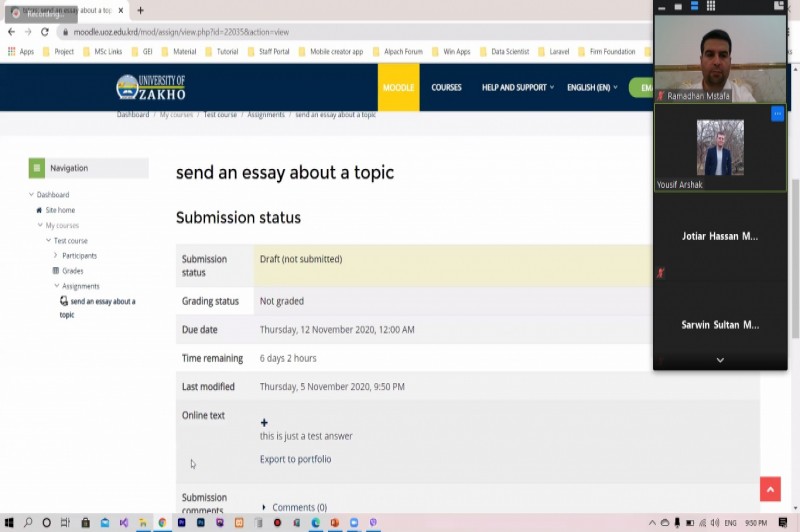Open the three-dots menu on Yousif's video tile
The image size is (800, 532).
[777, 114]
